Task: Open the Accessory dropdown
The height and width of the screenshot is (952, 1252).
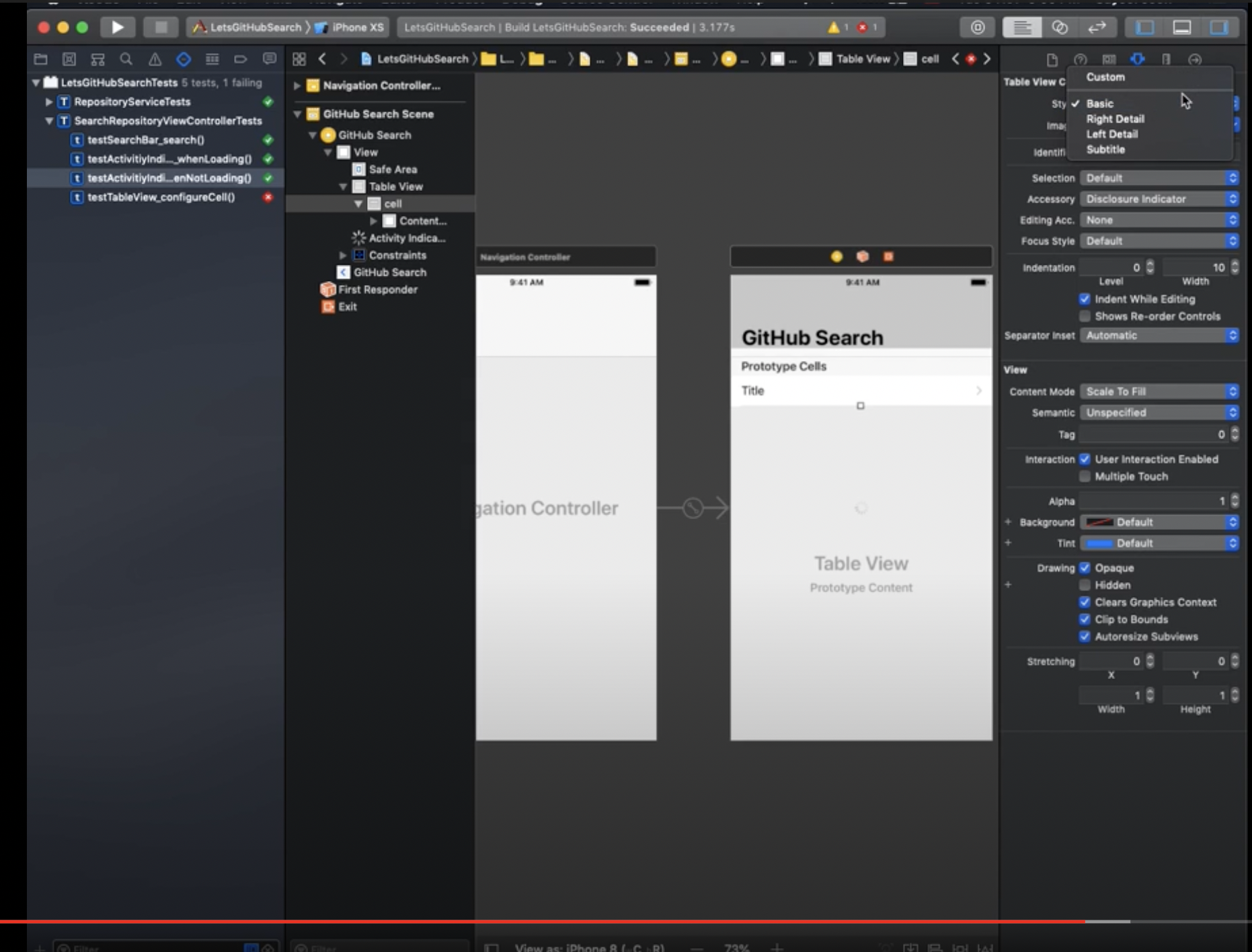Action: (1159, 199)
